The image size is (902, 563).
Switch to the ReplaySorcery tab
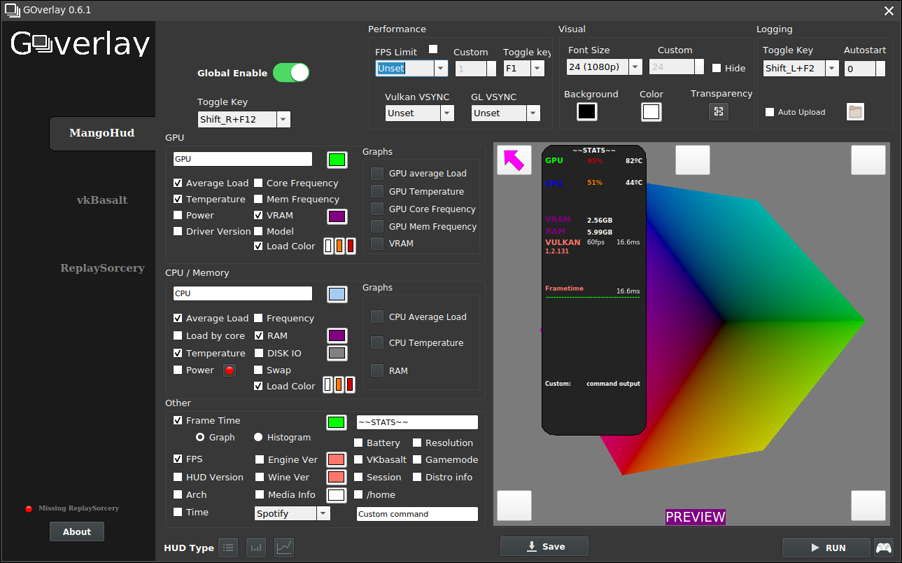coord(102,268)
